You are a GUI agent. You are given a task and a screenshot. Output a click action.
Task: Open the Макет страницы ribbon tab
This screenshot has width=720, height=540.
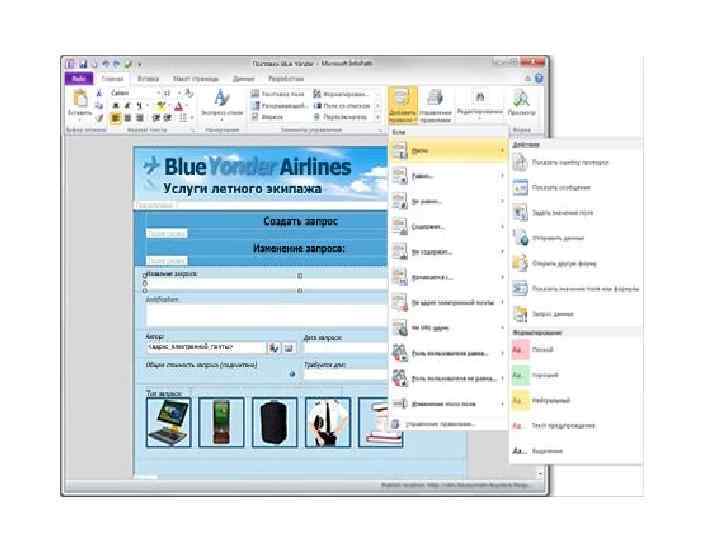coord(196,79)
